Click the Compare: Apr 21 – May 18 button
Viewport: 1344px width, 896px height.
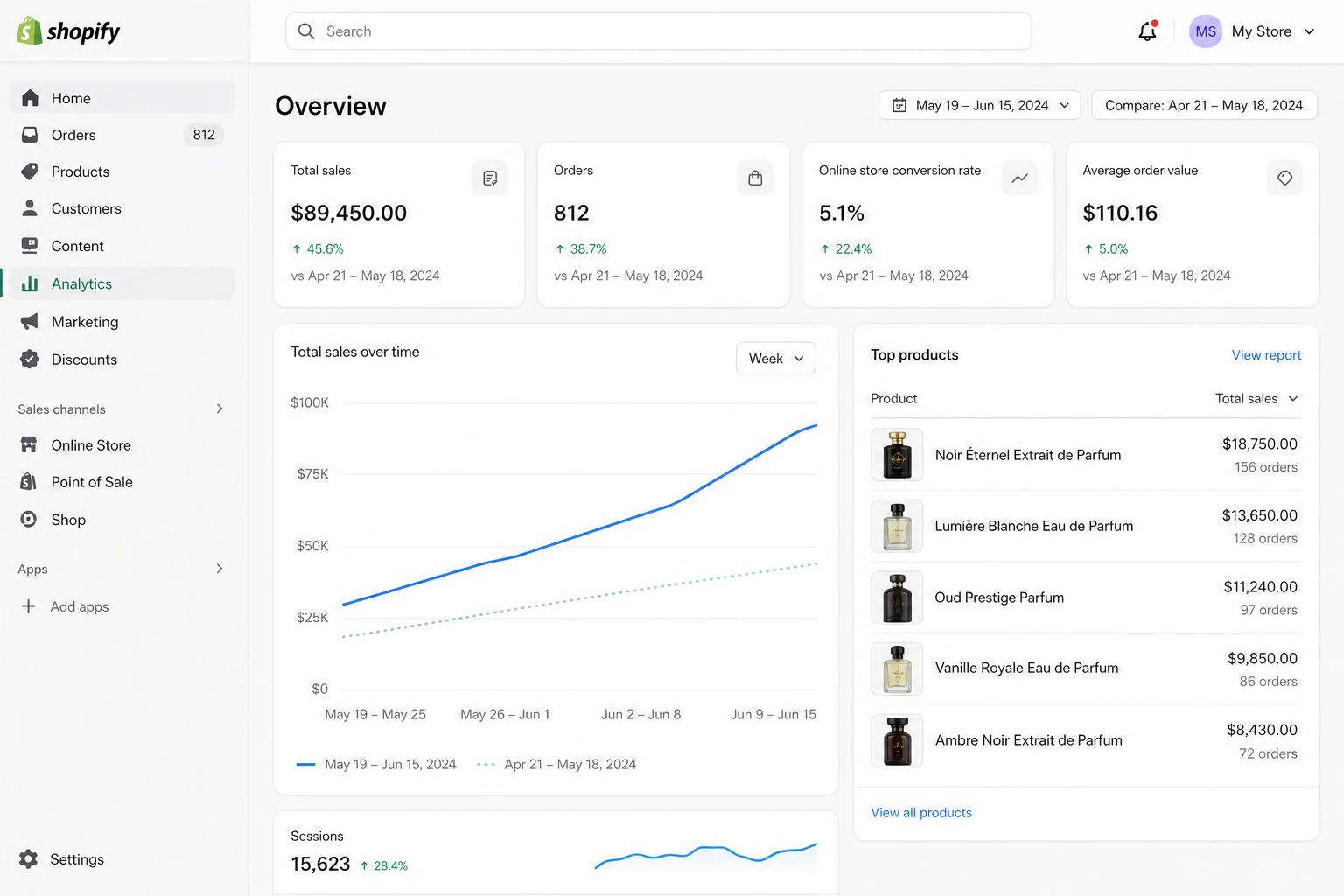(1204, 105)
